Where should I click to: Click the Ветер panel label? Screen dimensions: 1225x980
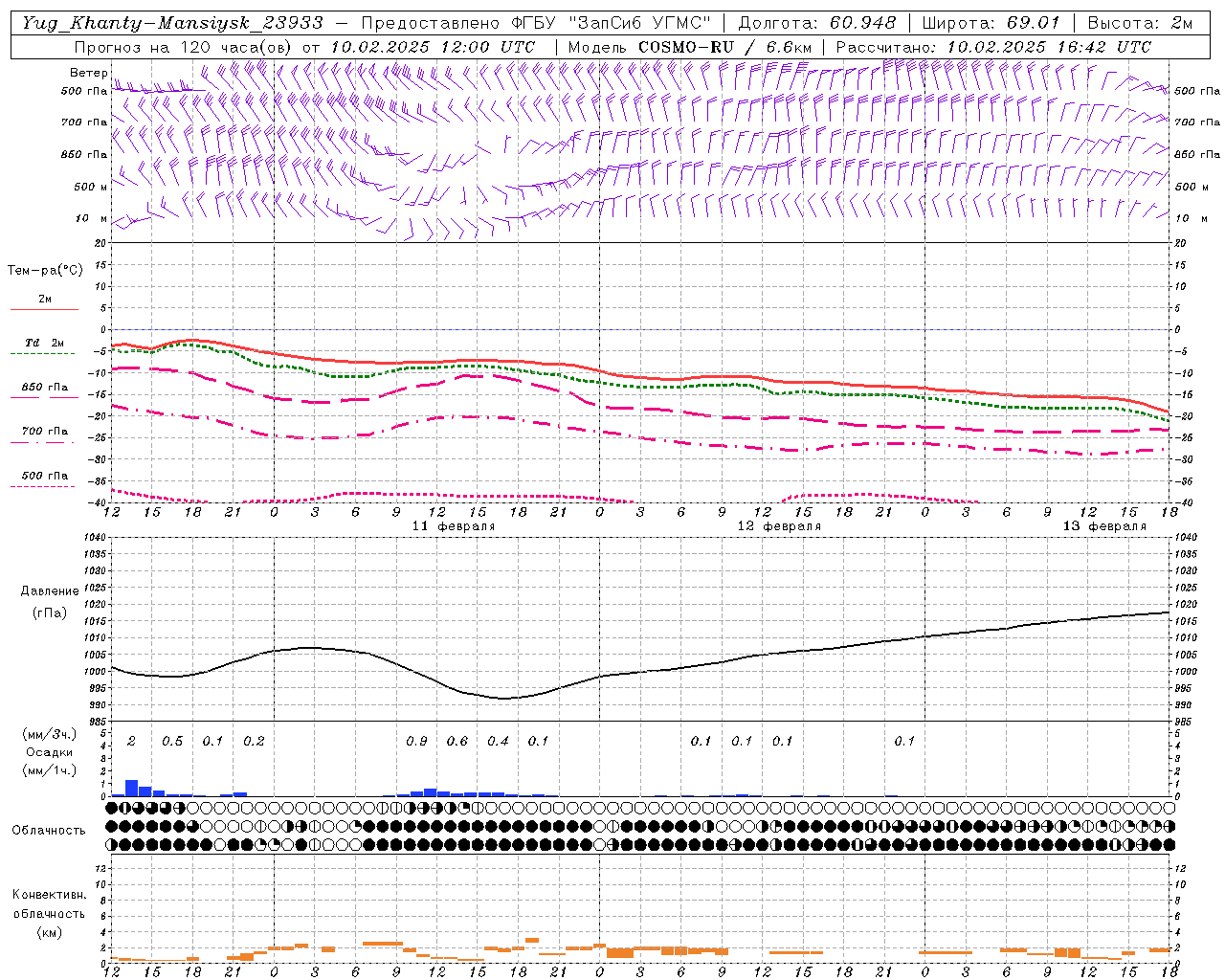[x=89, y=73]
